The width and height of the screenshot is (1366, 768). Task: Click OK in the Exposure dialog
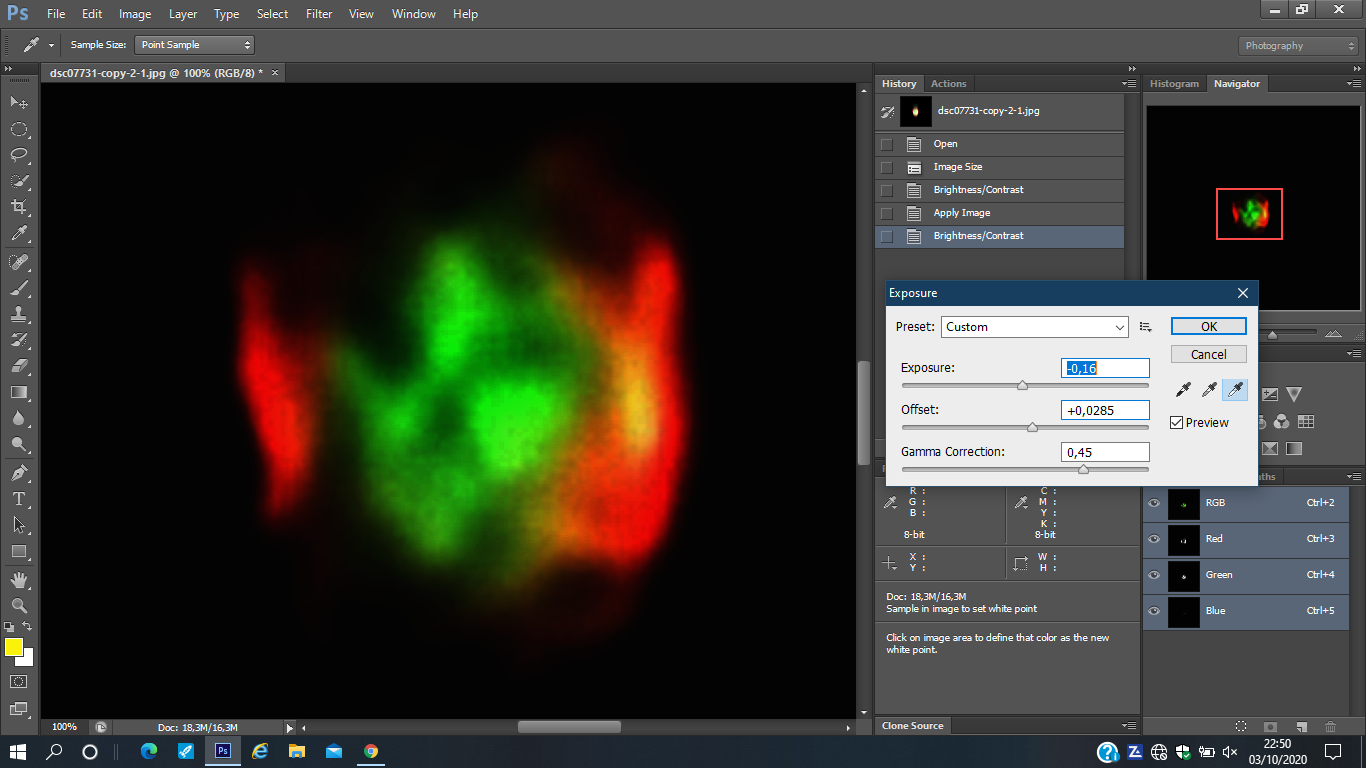pos(1208,327)
